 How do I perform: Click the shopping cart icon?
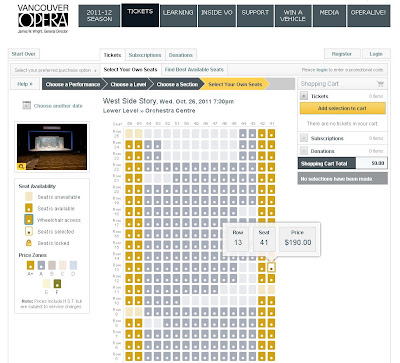click(380, 84)
